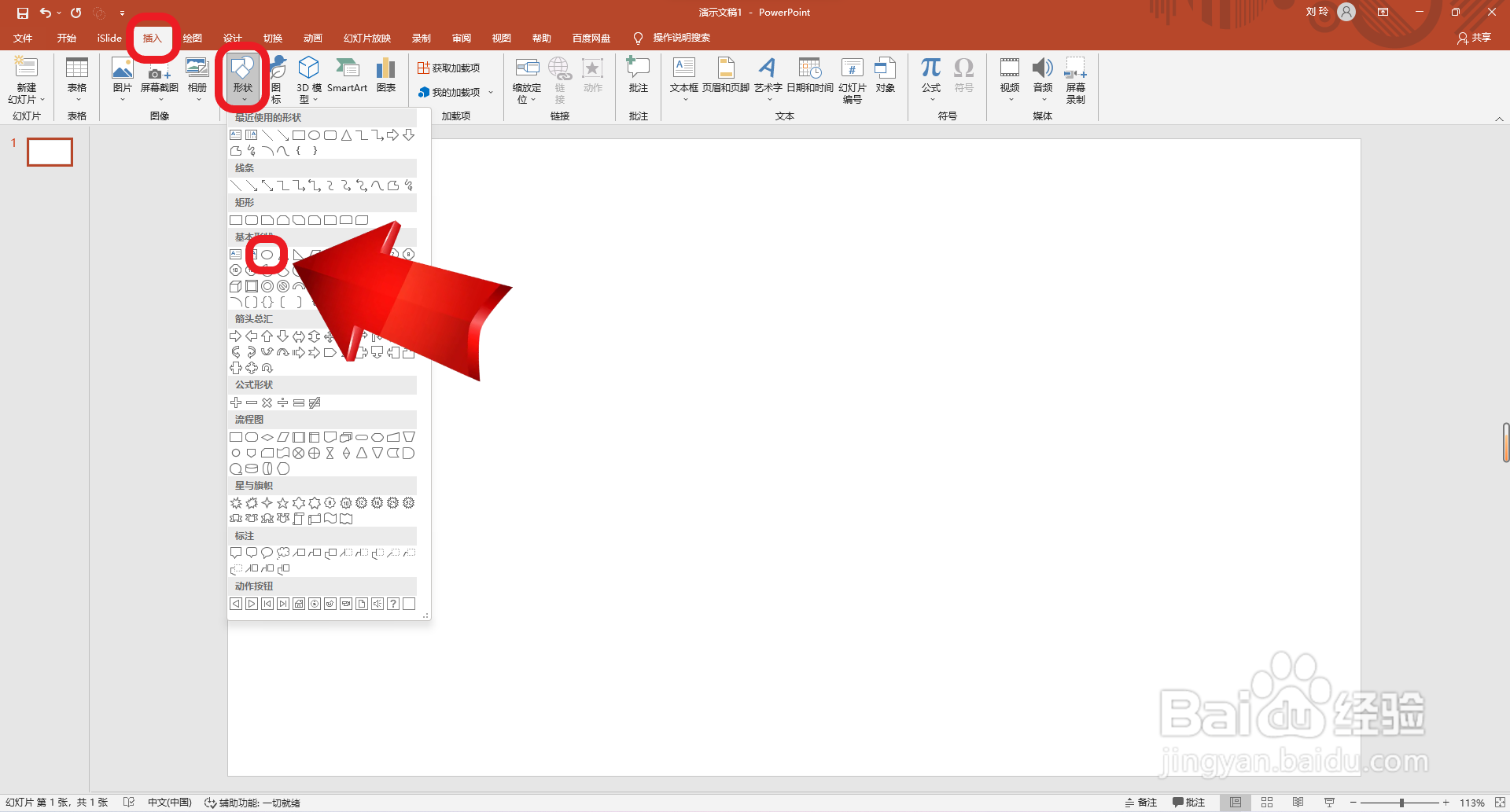This screenshot has height=812, width=1510.
Task: Toggle the Notes pane in status bar
Action: tap(1141, 803)
